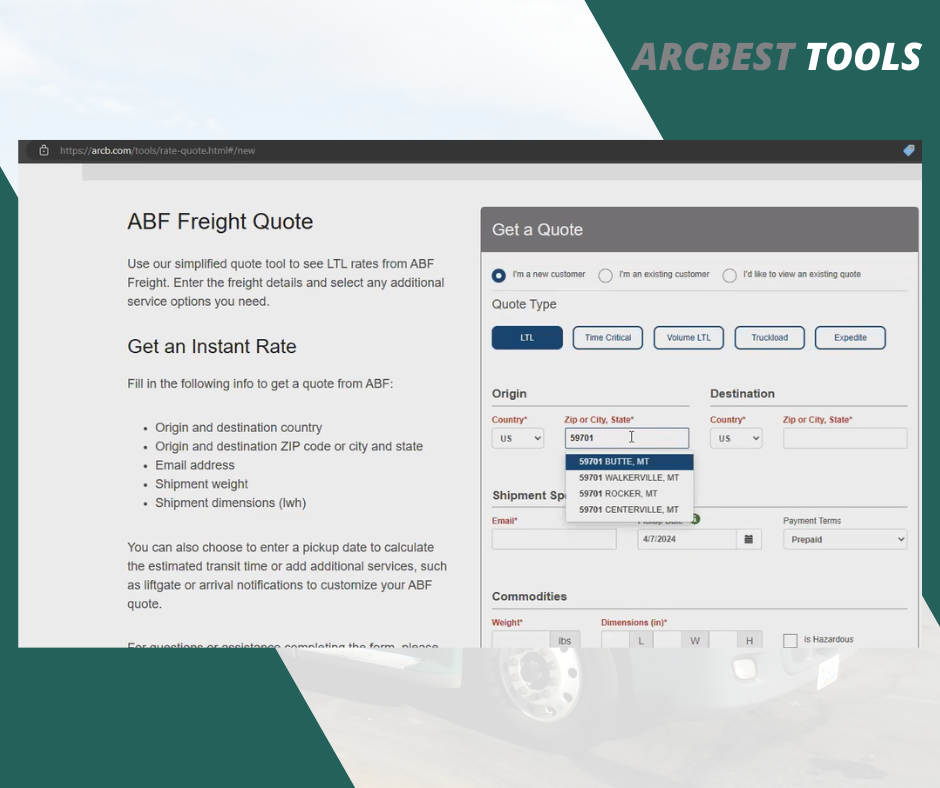Click the "Origin and destination country" bullet
Screen dimensions: 940x788
pos(239,428)
